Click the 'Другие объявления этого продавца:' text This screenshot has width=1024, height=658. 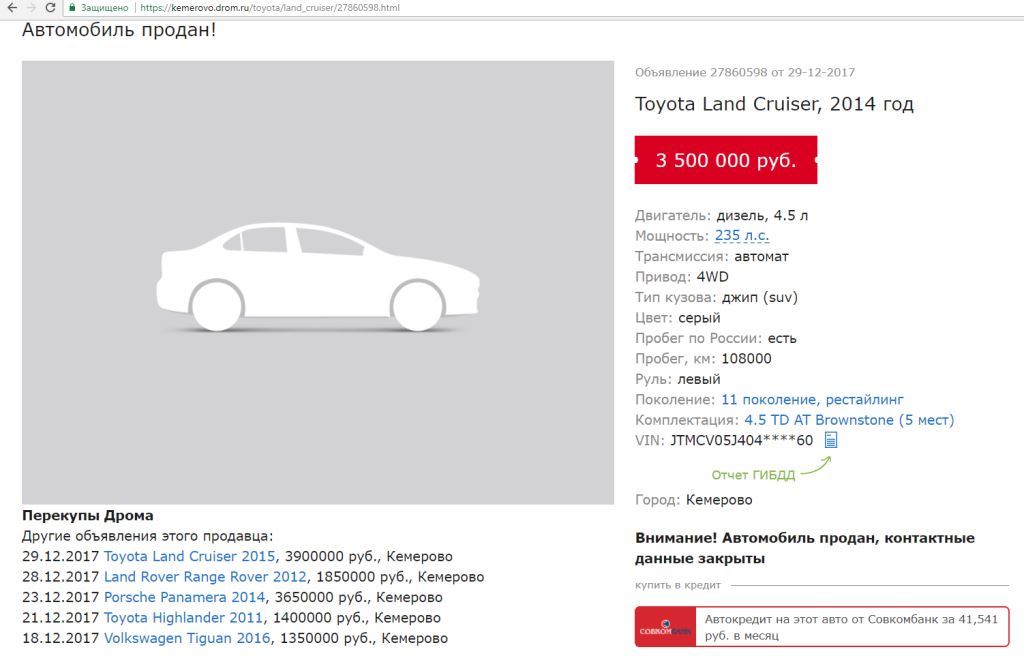148,536
